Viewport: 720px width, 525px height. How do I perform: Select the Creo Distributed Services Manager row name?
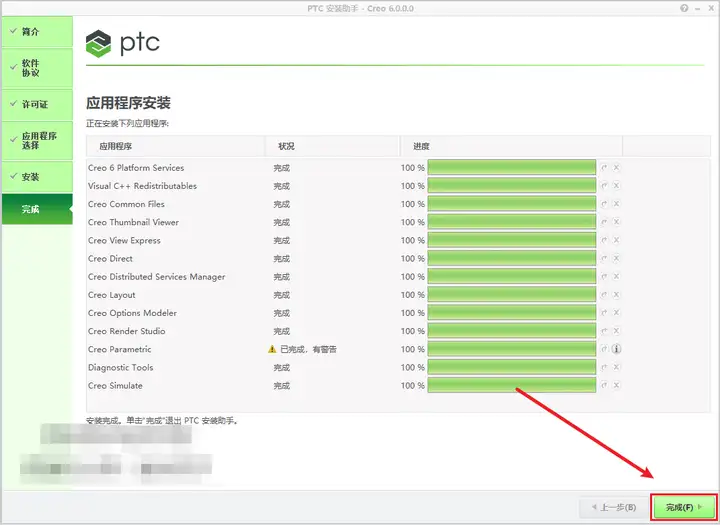click(x=157, y=277)
